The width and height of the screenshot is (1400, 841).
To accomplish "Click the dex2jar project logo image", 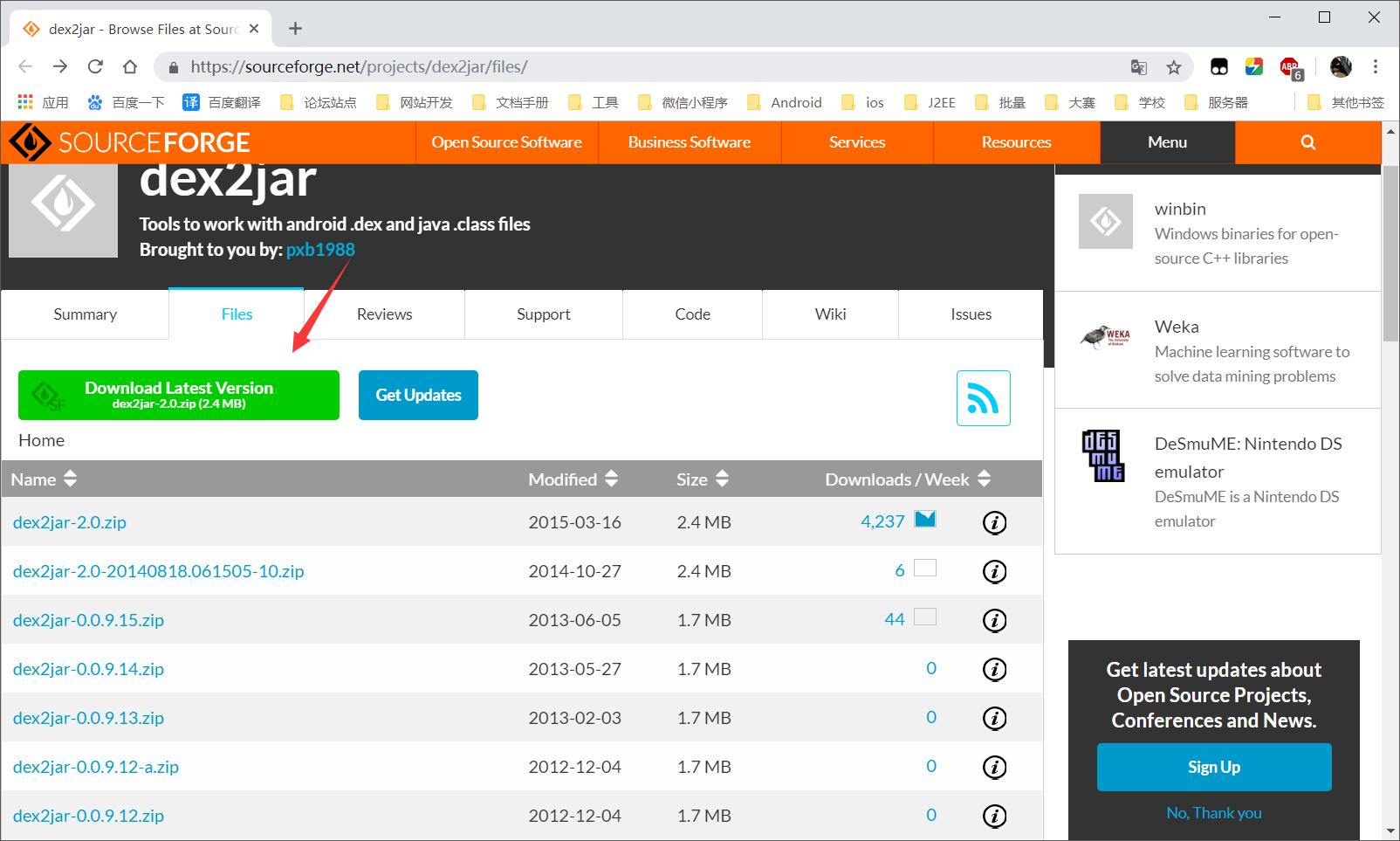I will [63, 210].
